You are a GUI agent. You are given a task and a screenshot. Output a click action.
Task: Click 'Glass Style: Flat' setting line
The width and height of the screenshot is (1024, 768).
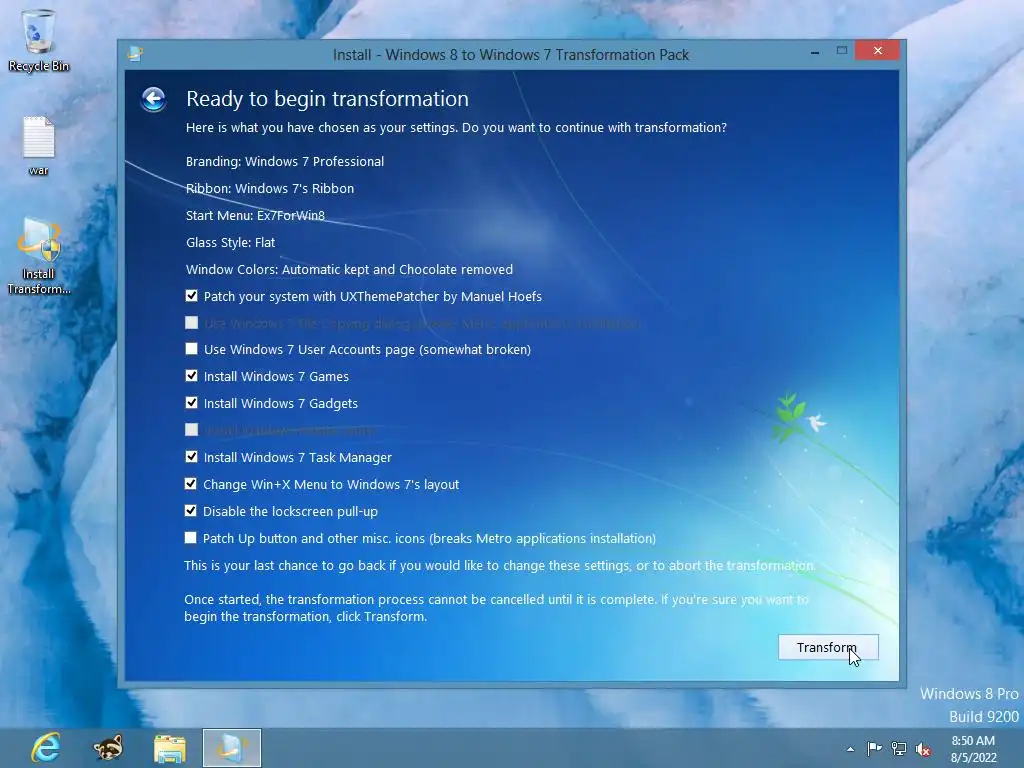(x=231, y=242)
